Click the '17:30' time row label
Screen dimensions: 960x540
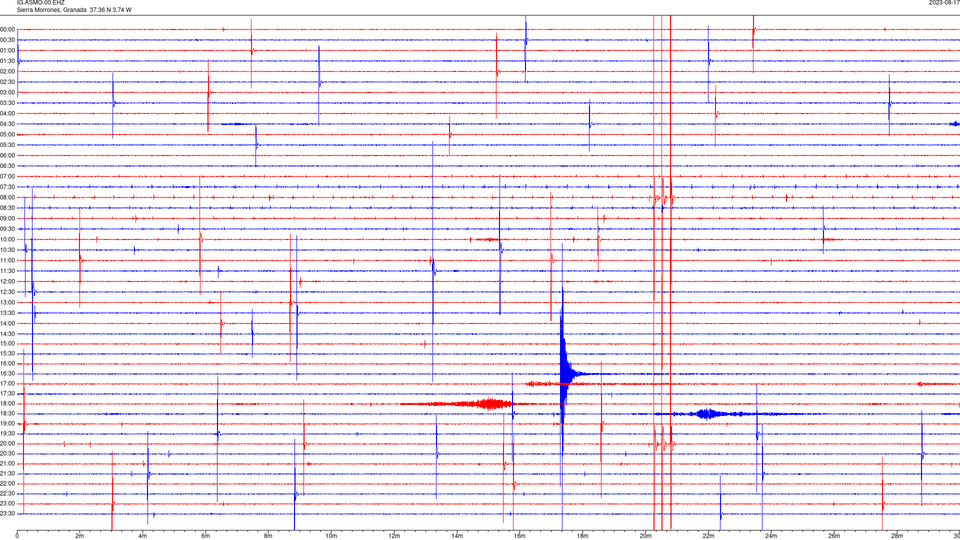[8, 394]
